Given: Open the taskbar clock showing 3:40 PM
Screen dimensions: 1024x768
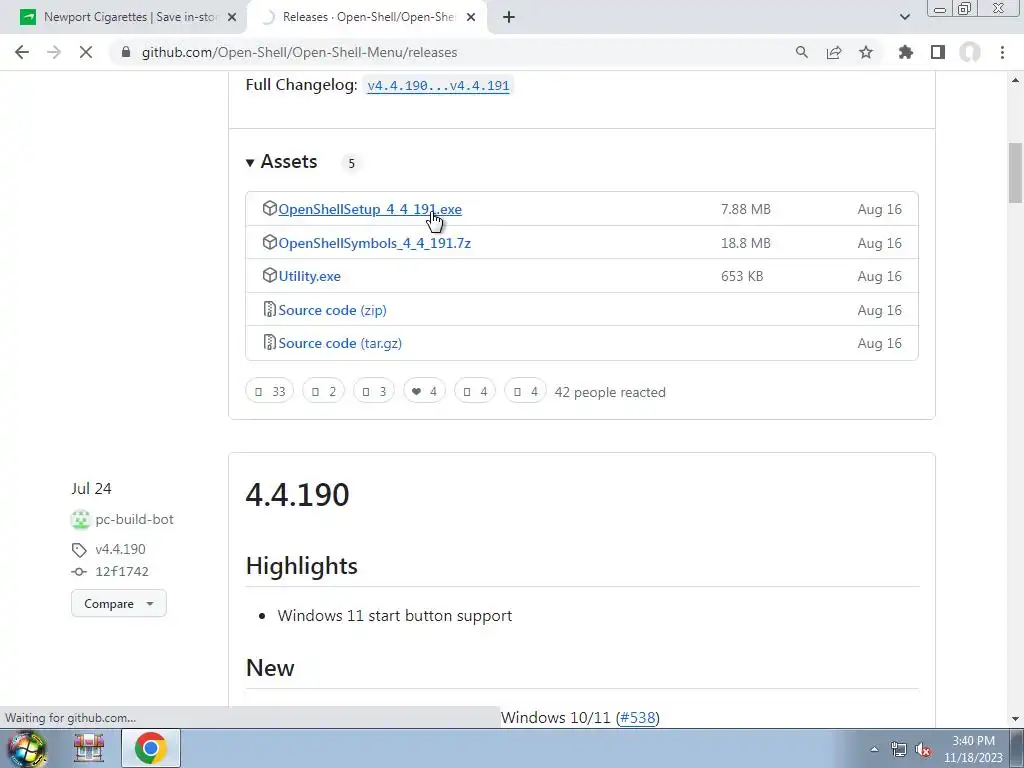Looking at the screenshot, I should (973, 749).
